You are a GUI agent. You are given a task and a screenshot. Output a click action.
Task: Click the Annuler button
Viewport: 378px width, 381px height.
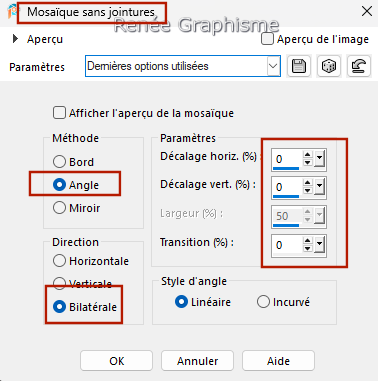pos(197,361)
